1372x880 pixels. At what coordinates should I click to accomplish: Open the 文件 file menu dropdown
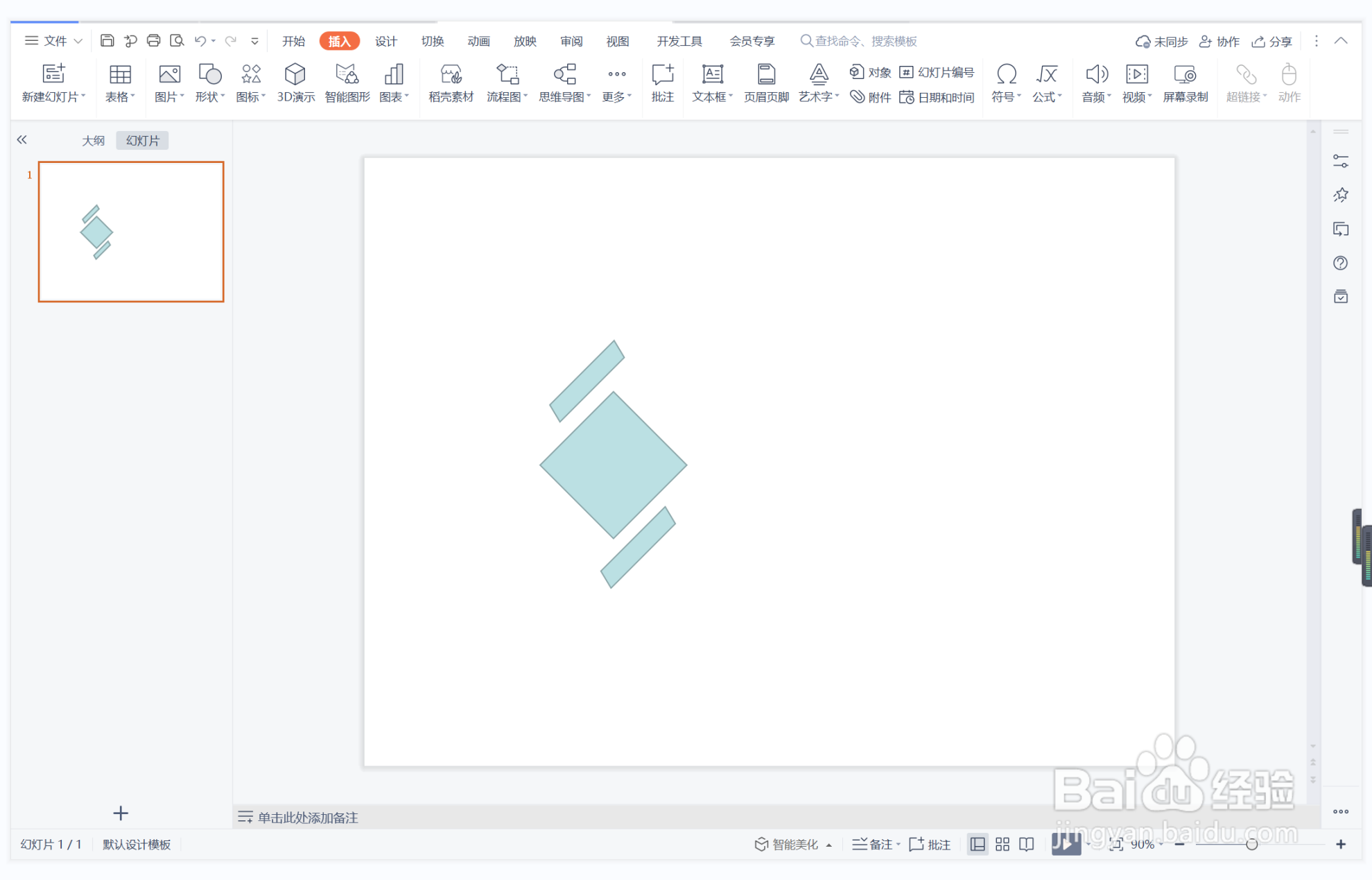pos(54,41)
